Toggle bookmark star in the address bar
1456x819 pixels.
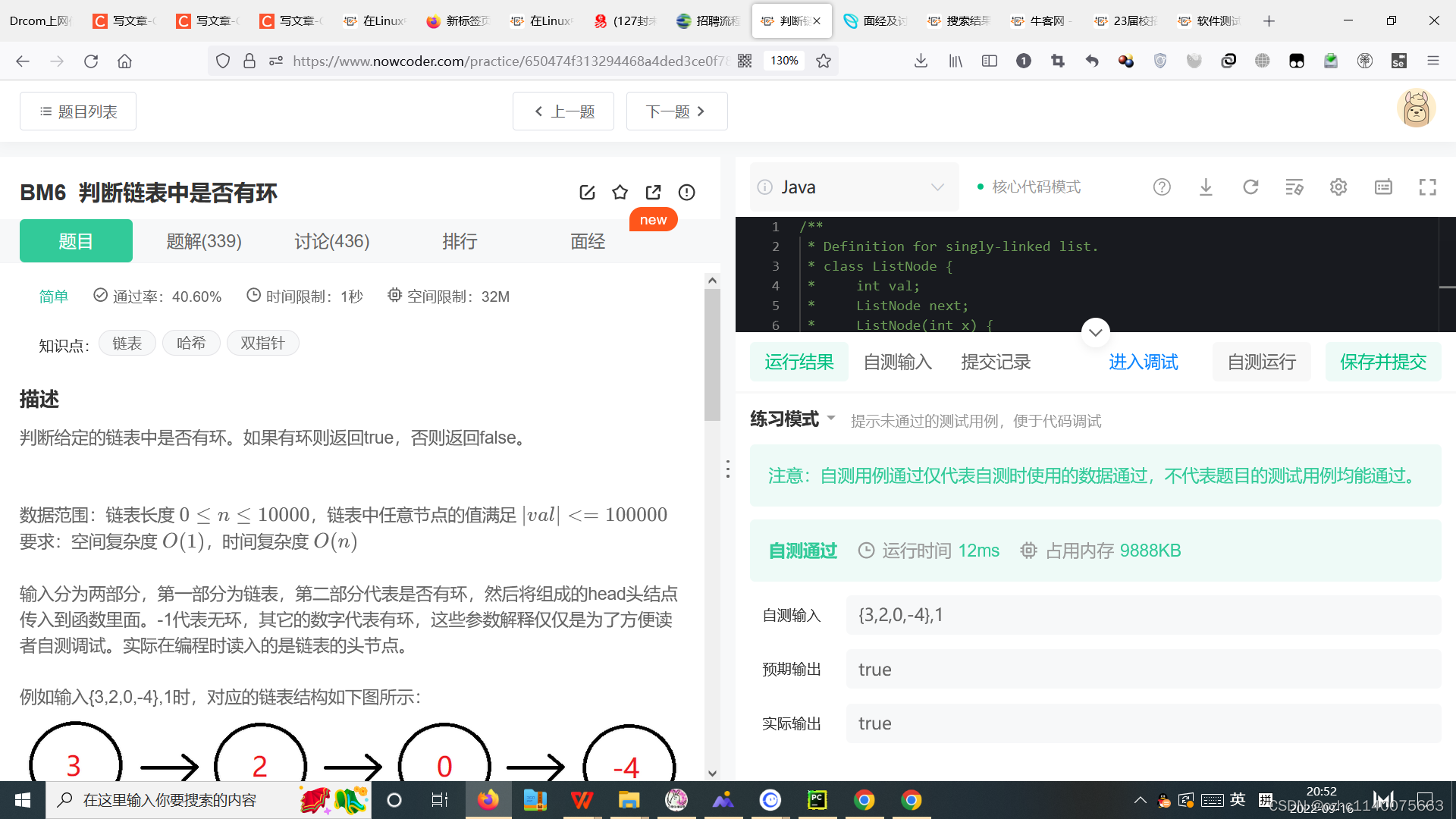coord(823,61)
